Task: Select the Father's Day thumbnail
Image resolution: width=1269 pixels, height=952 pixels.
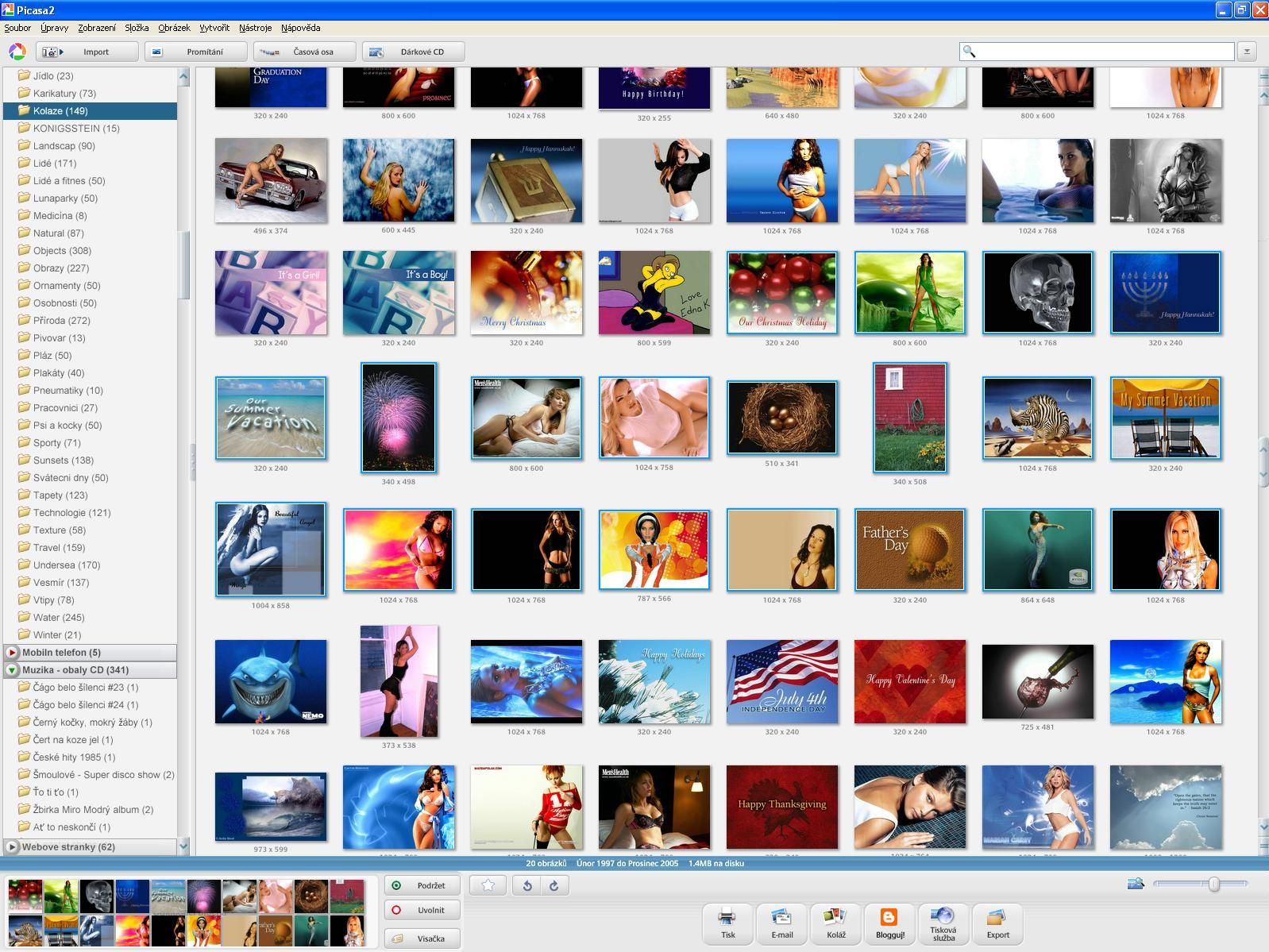Action: [909, 550]
